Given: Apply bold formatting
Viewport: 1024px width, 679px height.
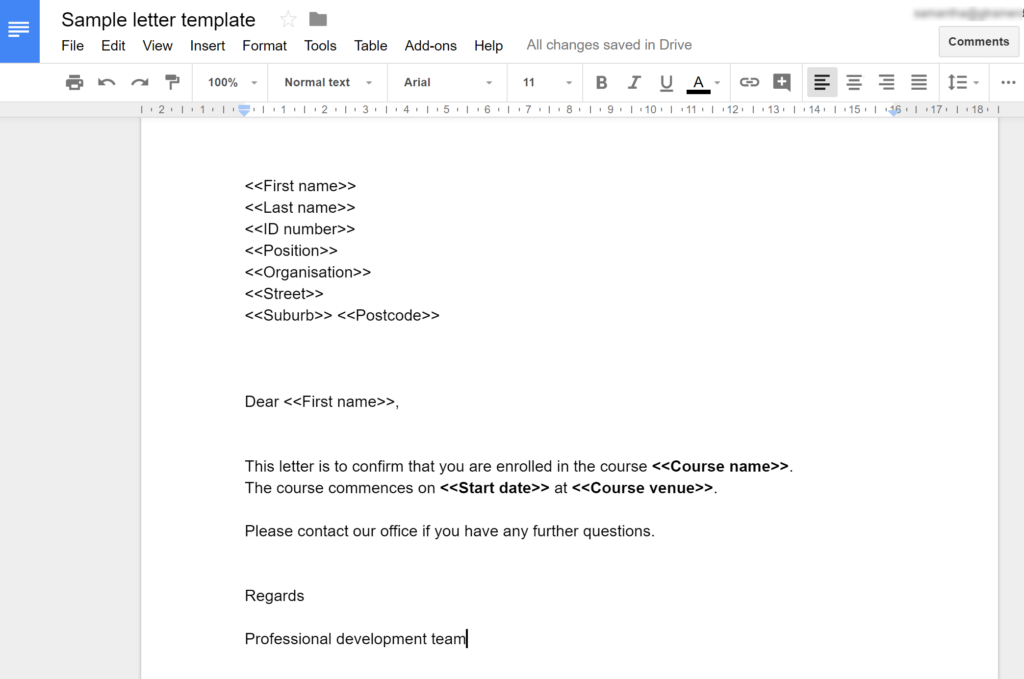Looking at the screenshot, I should coord(601,82).
